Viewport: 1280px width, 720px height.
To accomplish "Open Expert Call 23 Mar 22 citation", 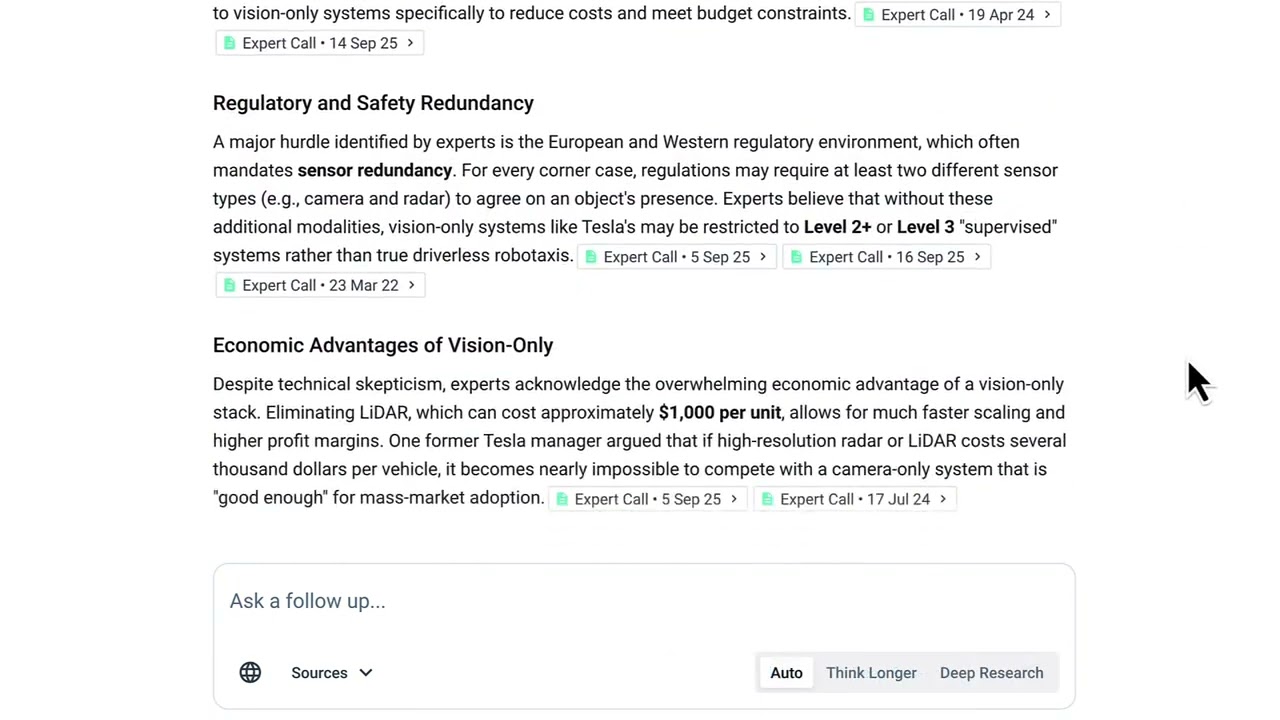I will (319, 285).
